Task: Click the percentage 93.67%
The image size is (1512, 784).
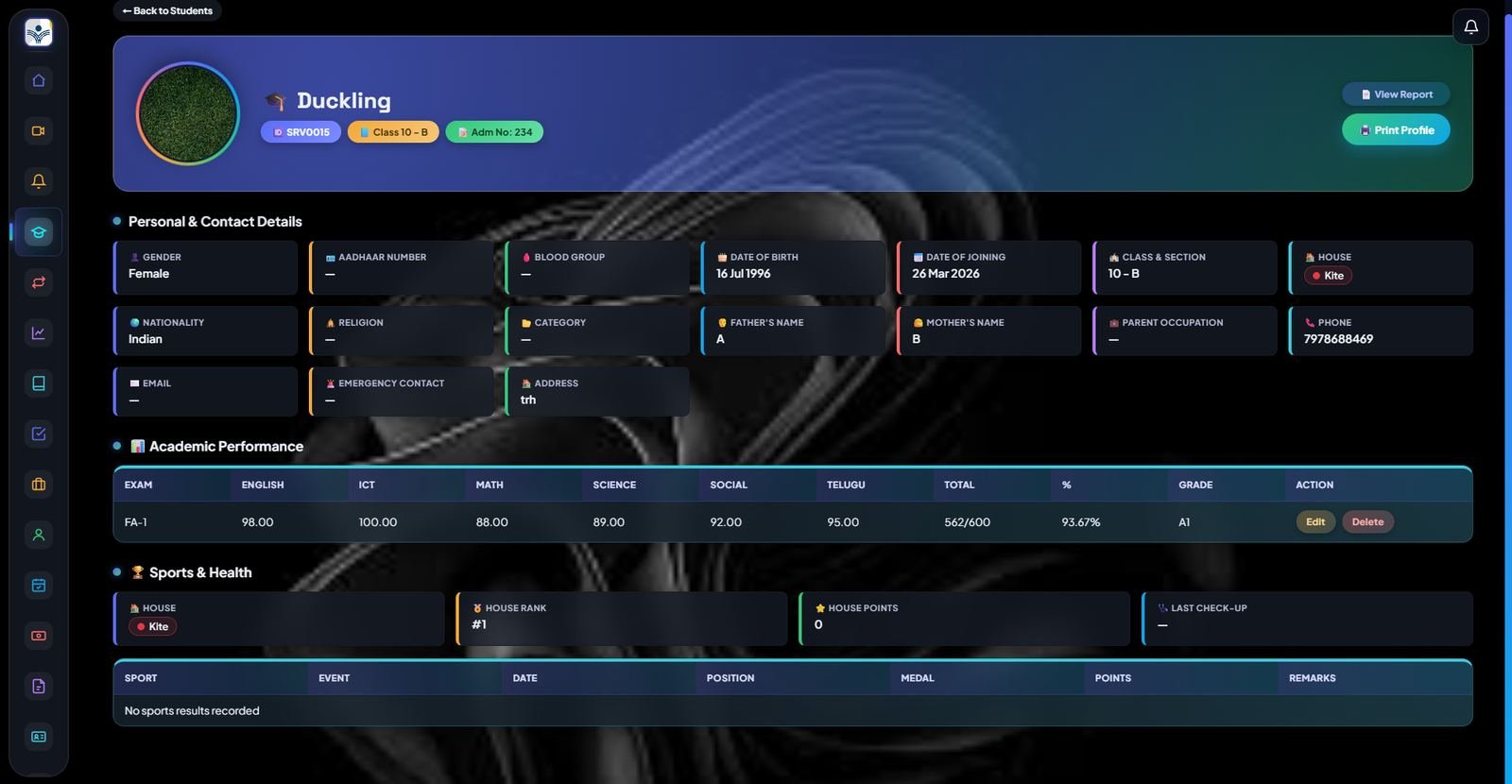Action: point(1080,522)
